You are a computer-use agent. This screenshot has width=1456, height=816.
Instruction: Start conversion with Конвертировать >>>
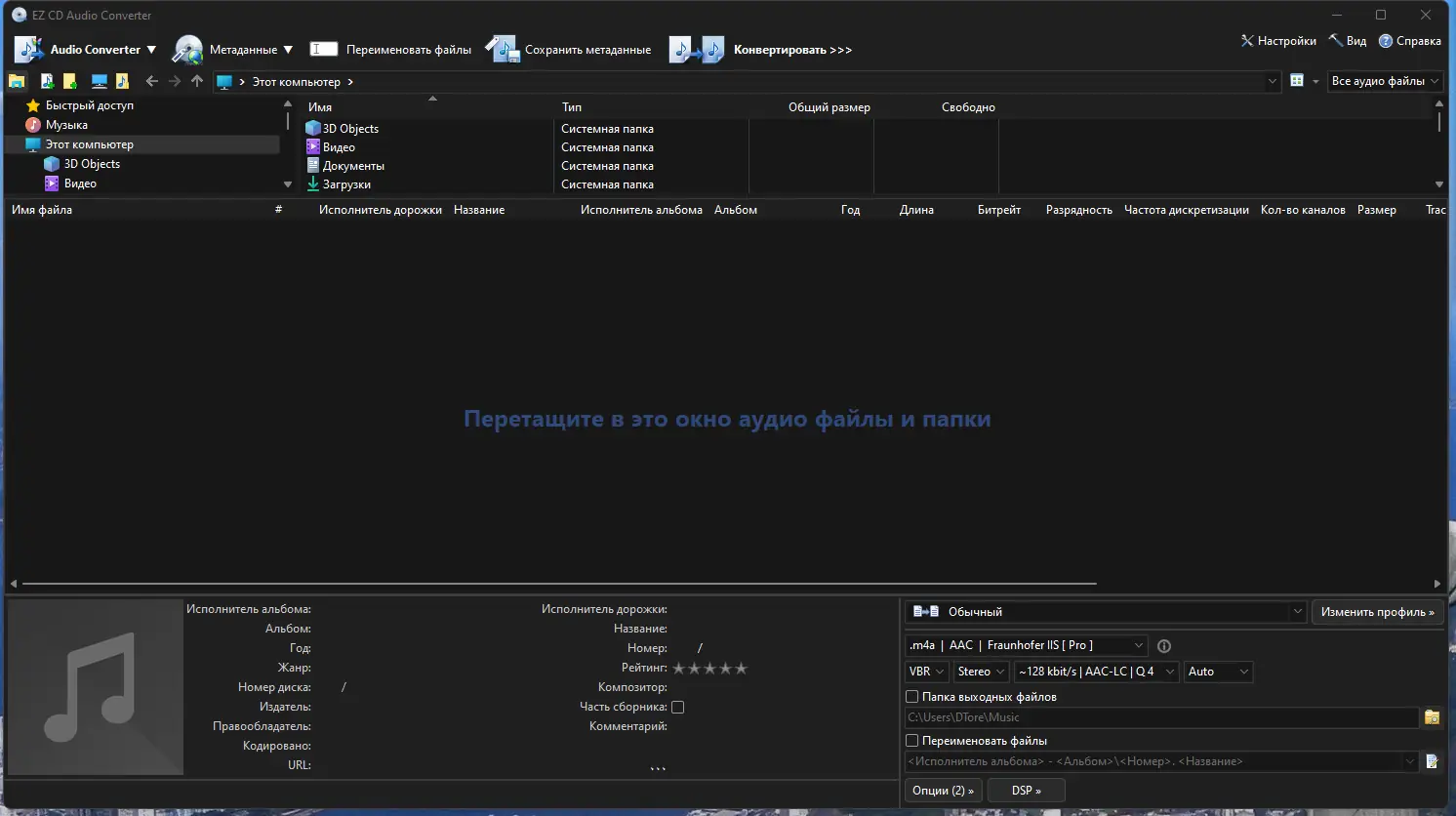pyautogui.click(x=761, y=49)
